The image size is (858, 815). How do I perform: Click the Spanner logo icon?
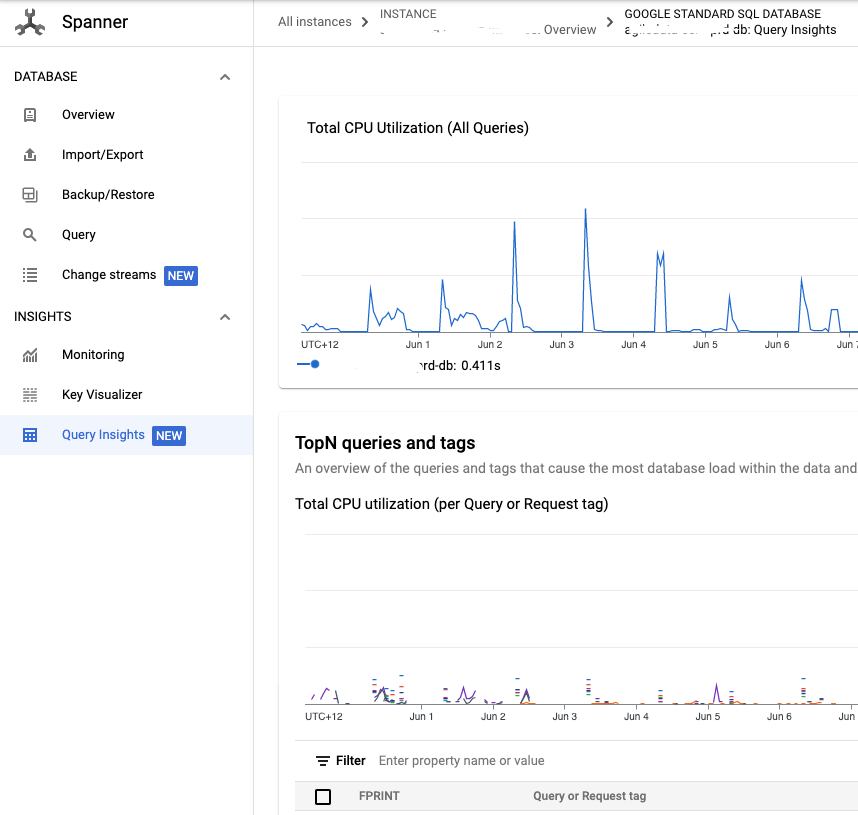(x=30, y=22)
